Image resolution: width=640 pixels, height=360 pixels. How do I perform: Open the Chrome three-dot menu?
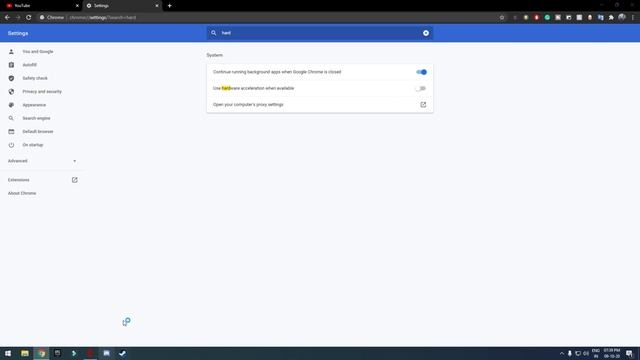(633, 18)
